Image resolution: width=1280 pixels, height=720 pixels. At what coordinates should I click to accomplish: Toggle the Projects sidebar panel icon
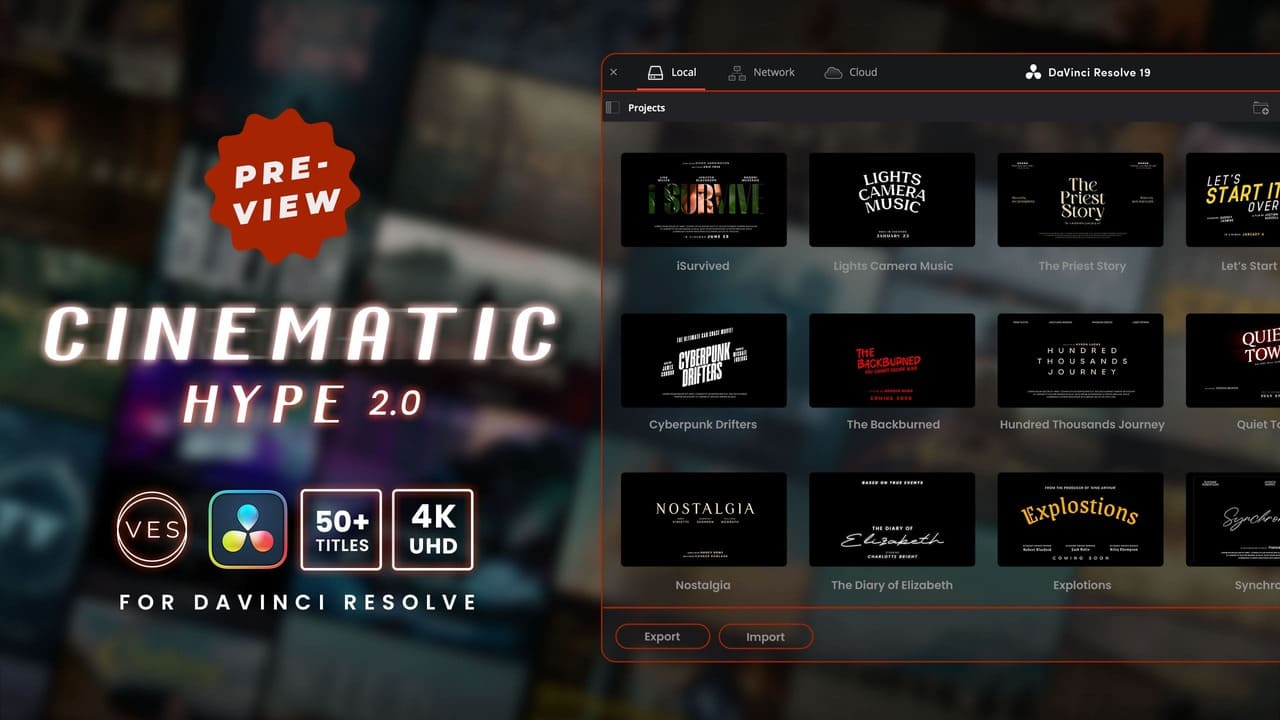point(613,107)
